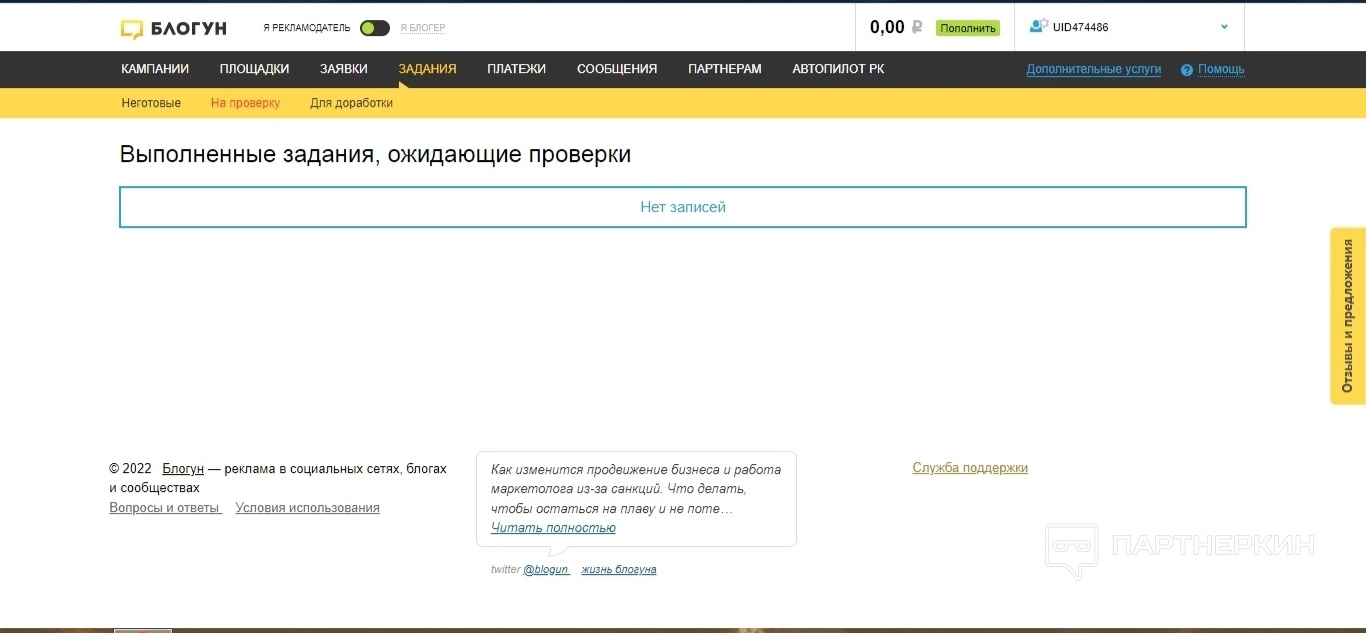This screenshot has width=1366, height=633.
Task: Switch to the Я БЛОГЕР mode label
Action: coord(422,28)
